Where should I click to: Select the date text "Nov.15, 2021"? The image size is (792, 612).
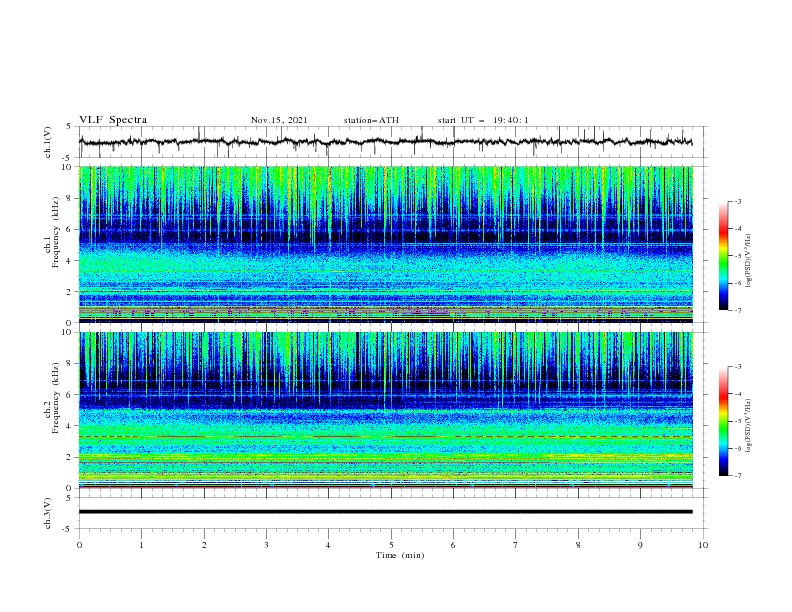279,120
